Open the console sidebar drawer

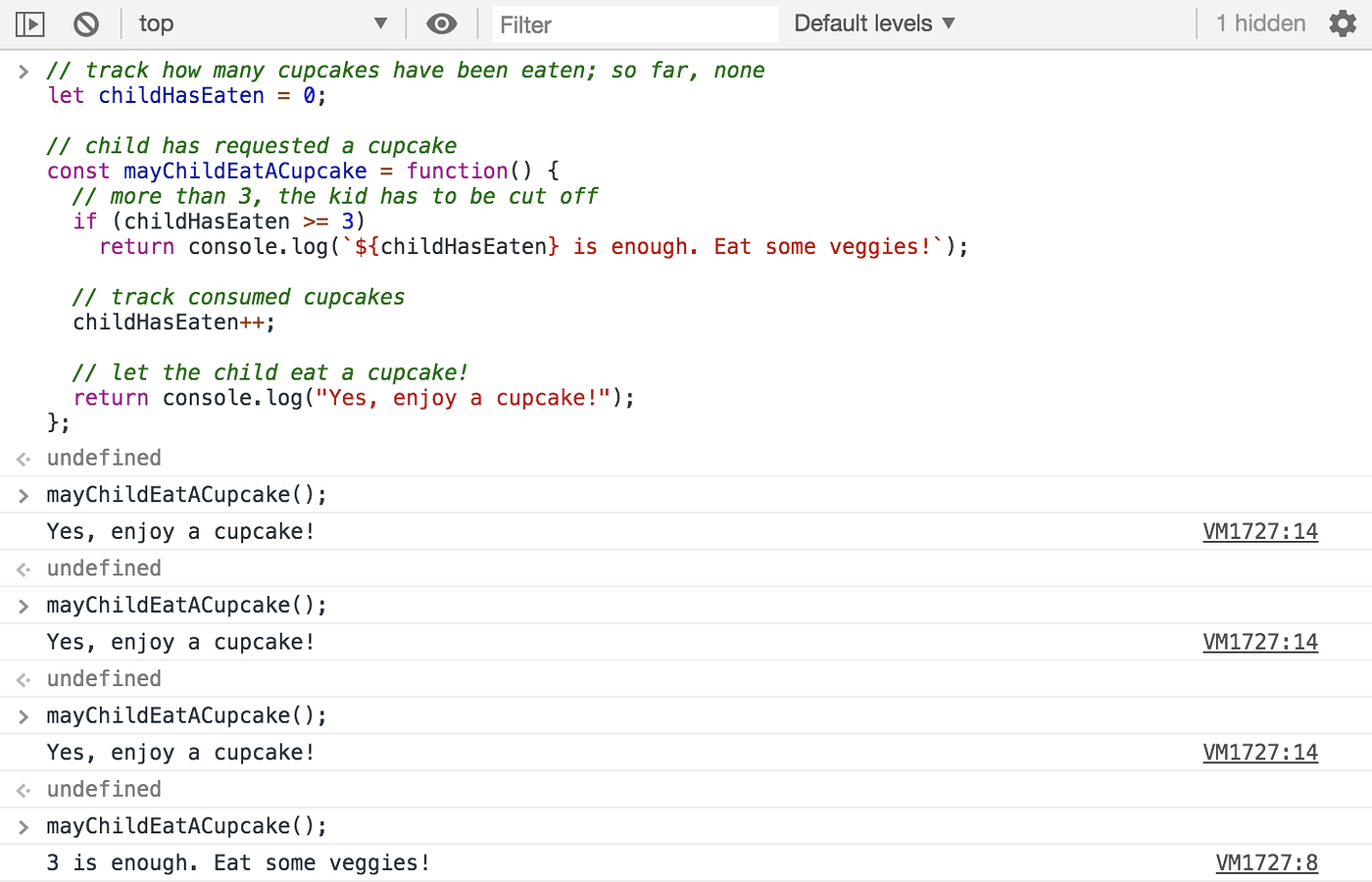click(x=29, y=23)
